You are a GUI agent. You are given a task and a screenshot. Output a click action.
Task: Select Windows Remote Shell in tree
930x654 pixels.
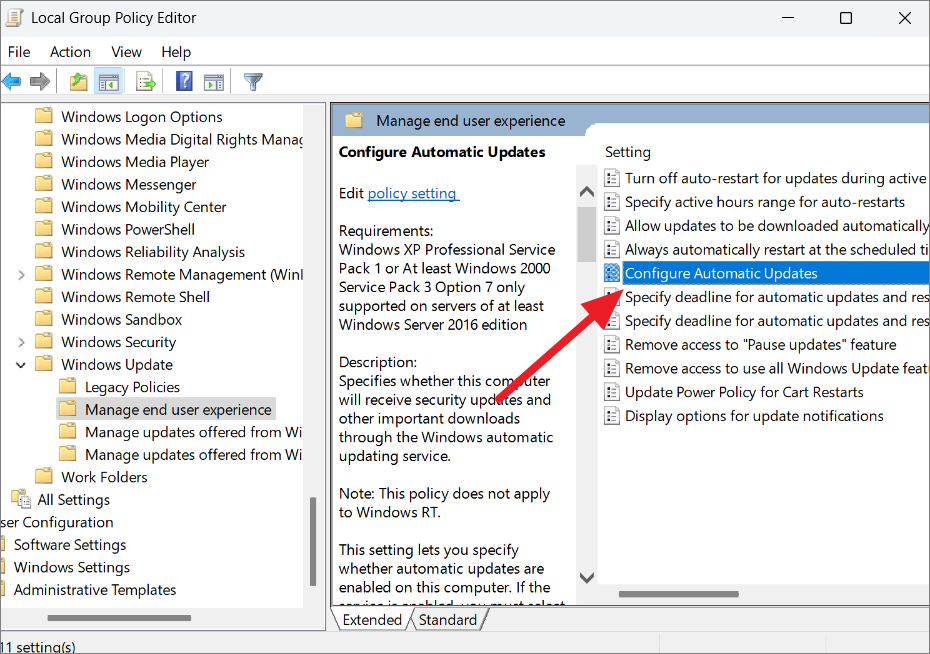point(135,297)
